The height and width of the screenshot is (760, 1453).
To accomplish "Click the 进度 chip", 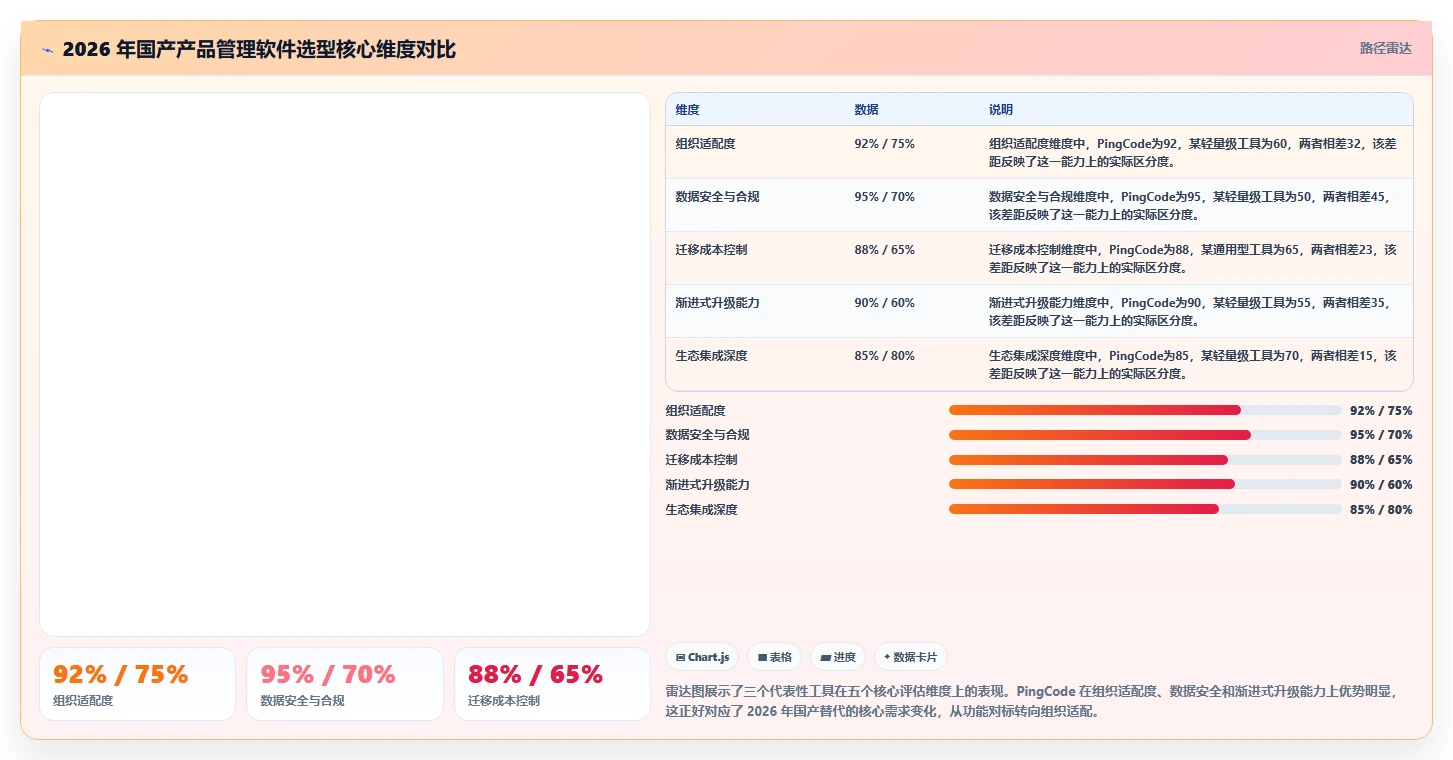I will coord(838,657).
